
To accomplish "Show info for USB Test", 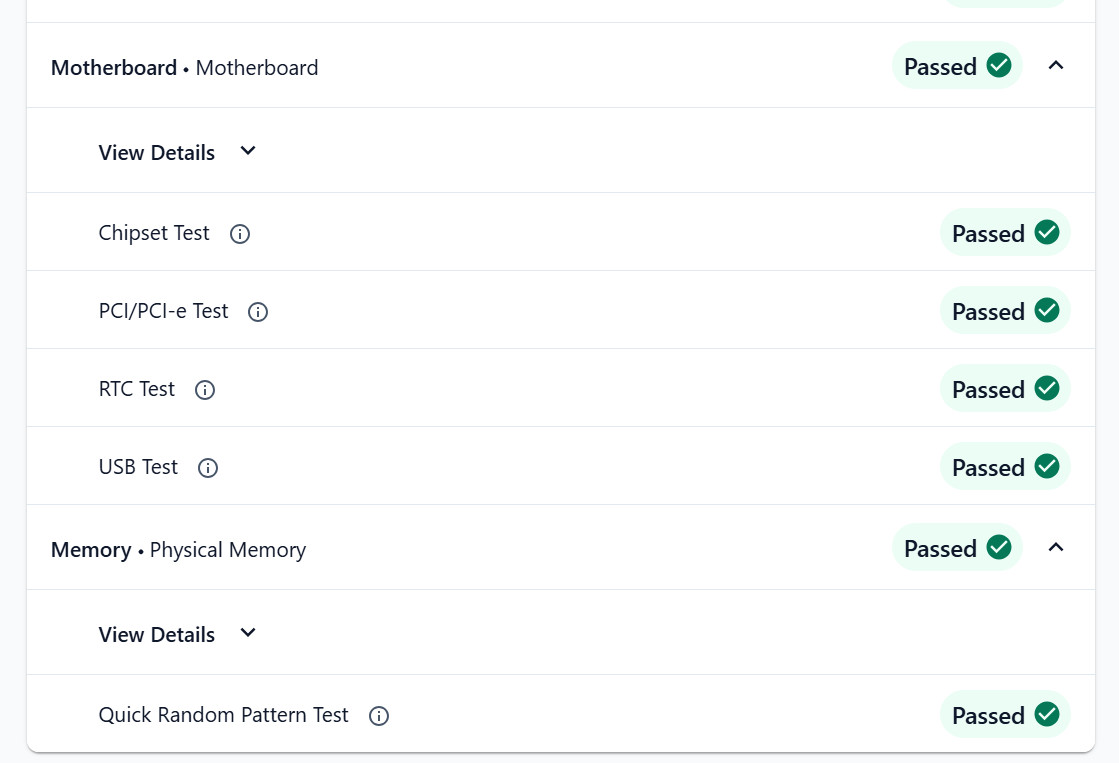I will tap(208, 468).
